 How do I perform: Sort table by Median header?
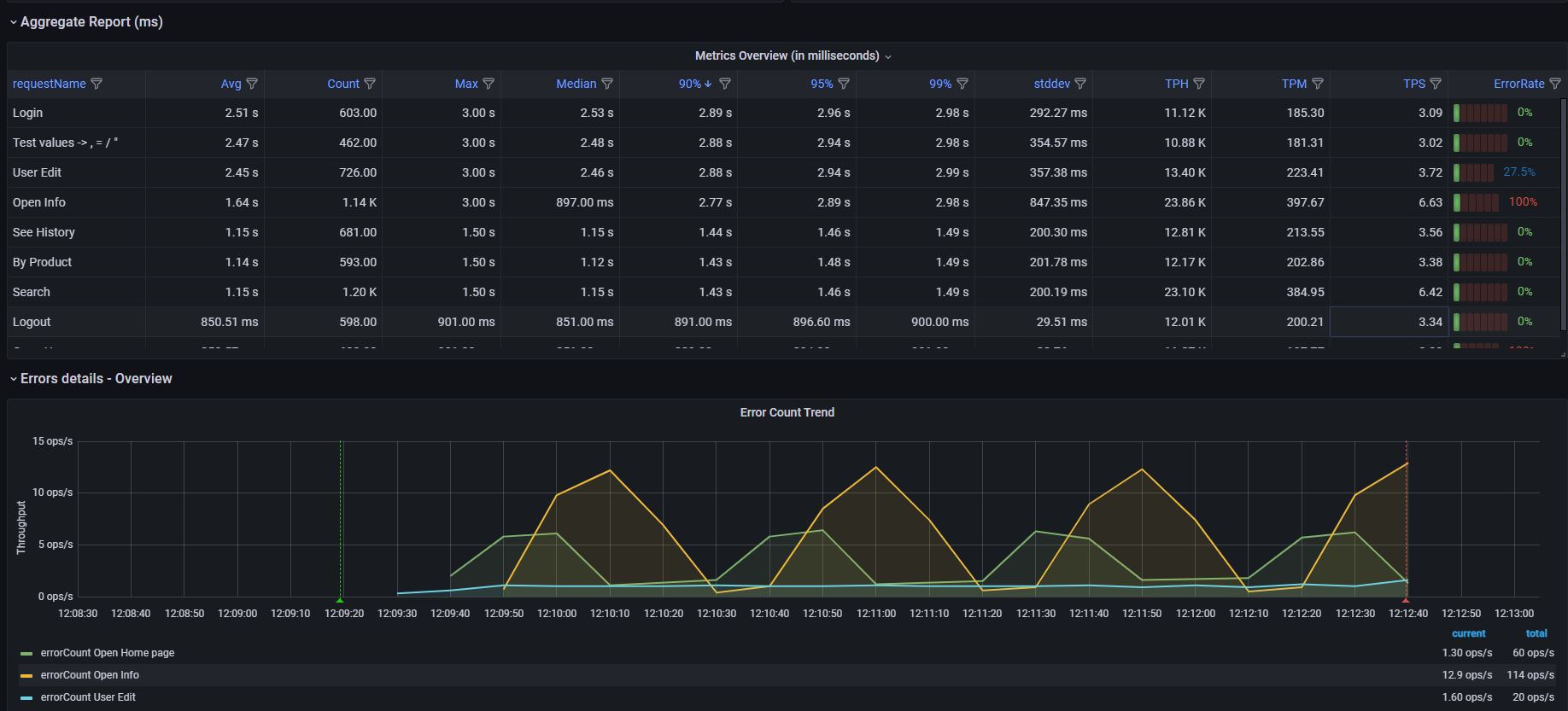(576, 84)
